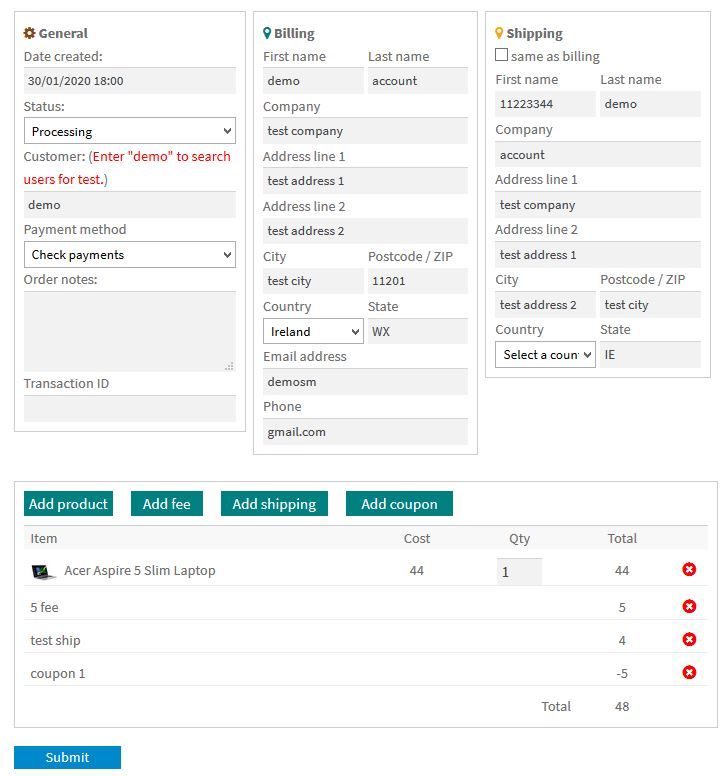Click the Phone field containing gmail.com
The width and height of the screenshot is (725, 776).
click(x=365, y=432)
